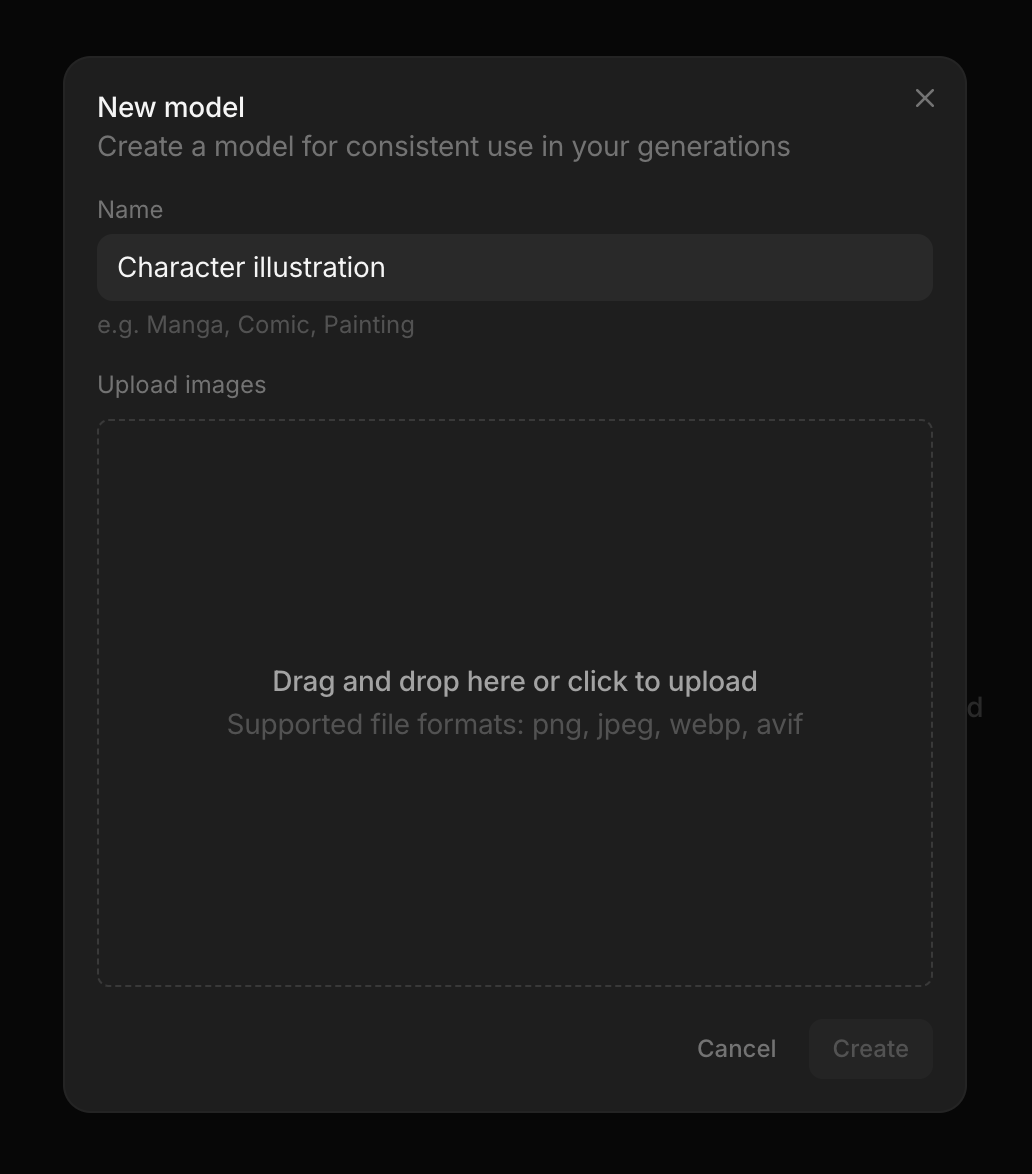
Task: Click 'png' in the supported formats text
Action: click(x=557, y=724)
